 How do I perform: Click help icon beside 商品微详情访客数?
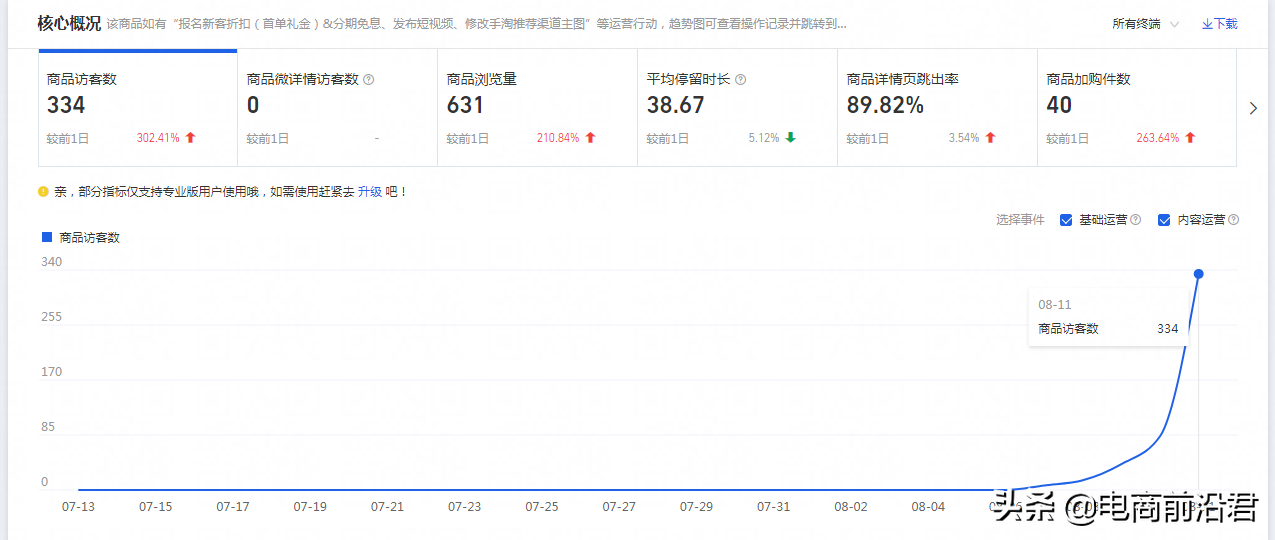[x=368, y=79]
